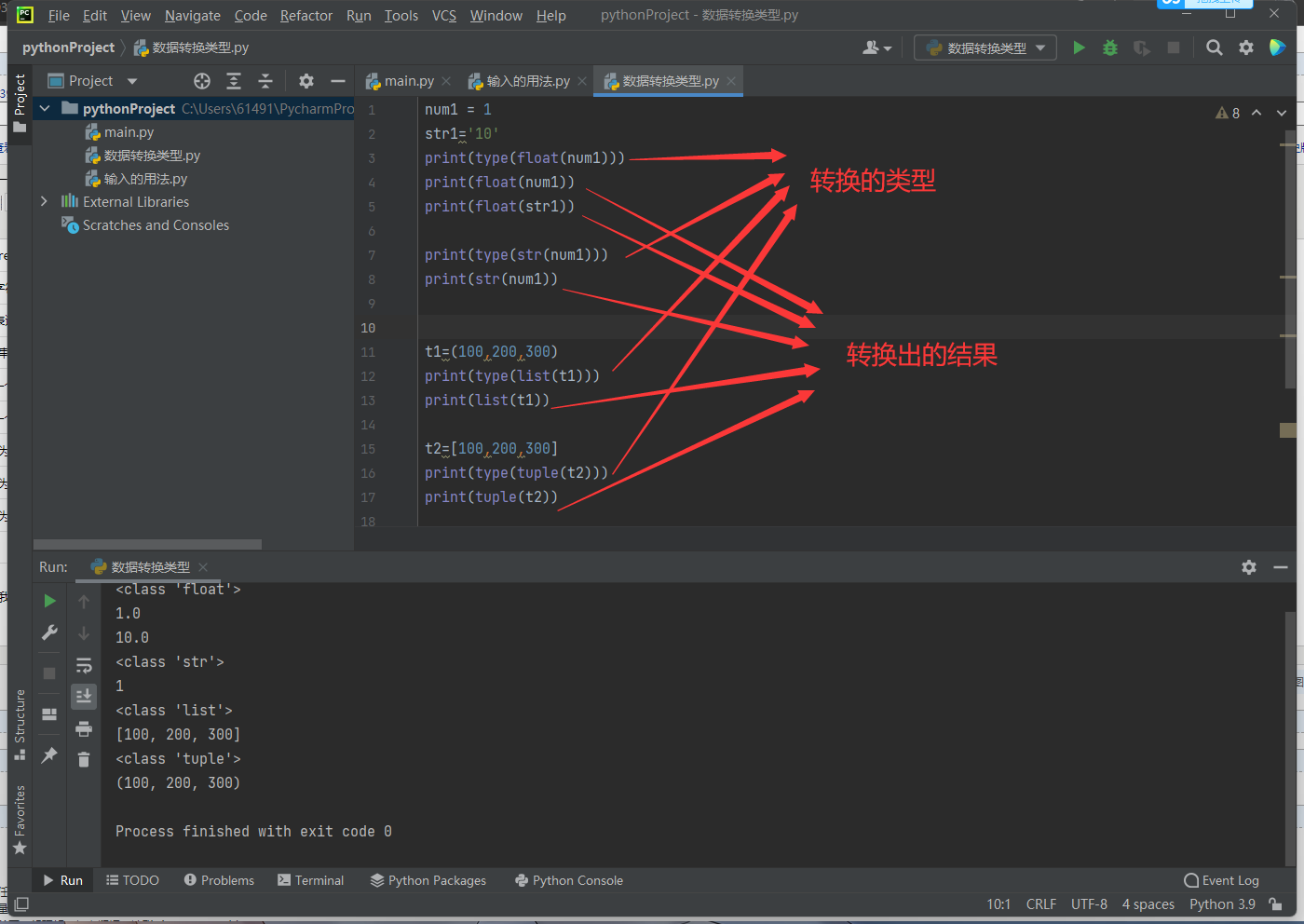Print the console output with printer icon
This screenshot has height=924, width=1304.
pos(84,728)
